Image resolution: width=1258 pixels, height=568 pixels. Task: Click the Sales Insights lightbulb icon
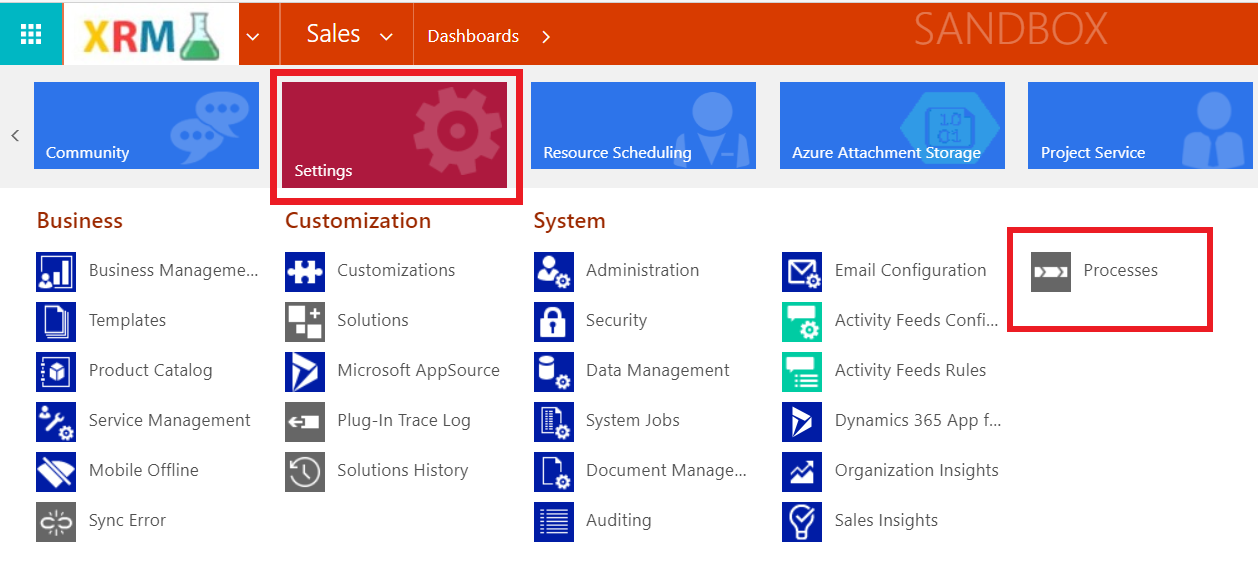pyautogui.click(x=801, y=521)
